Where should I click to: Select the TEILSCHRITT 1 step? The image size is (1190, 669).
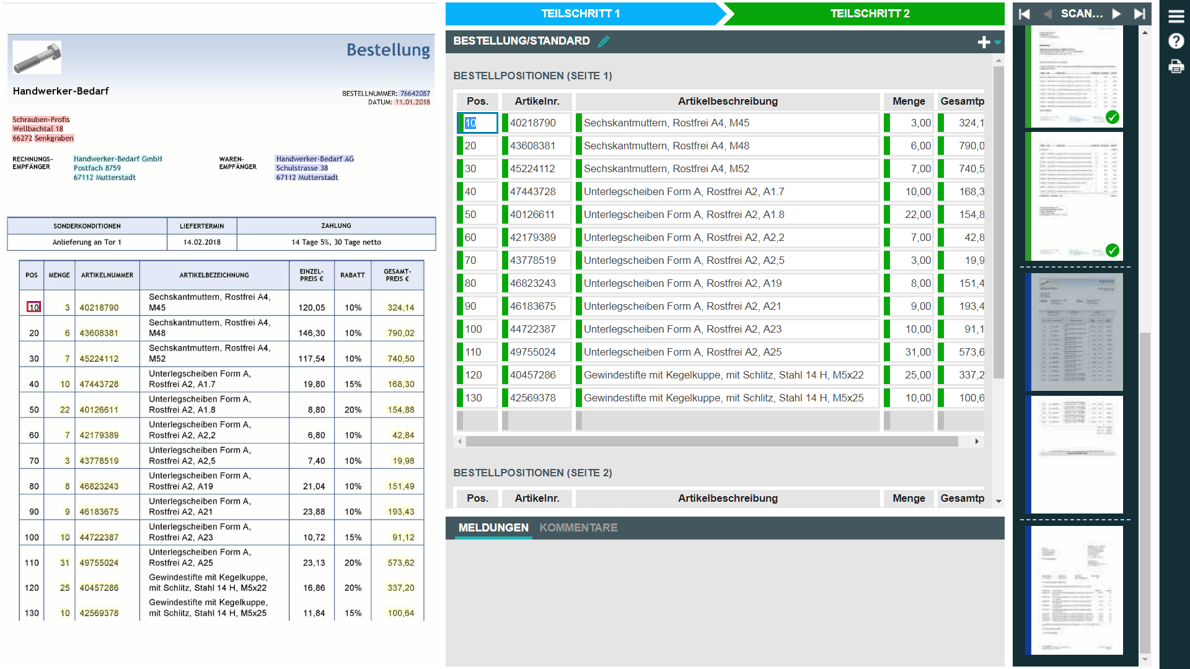583,14
